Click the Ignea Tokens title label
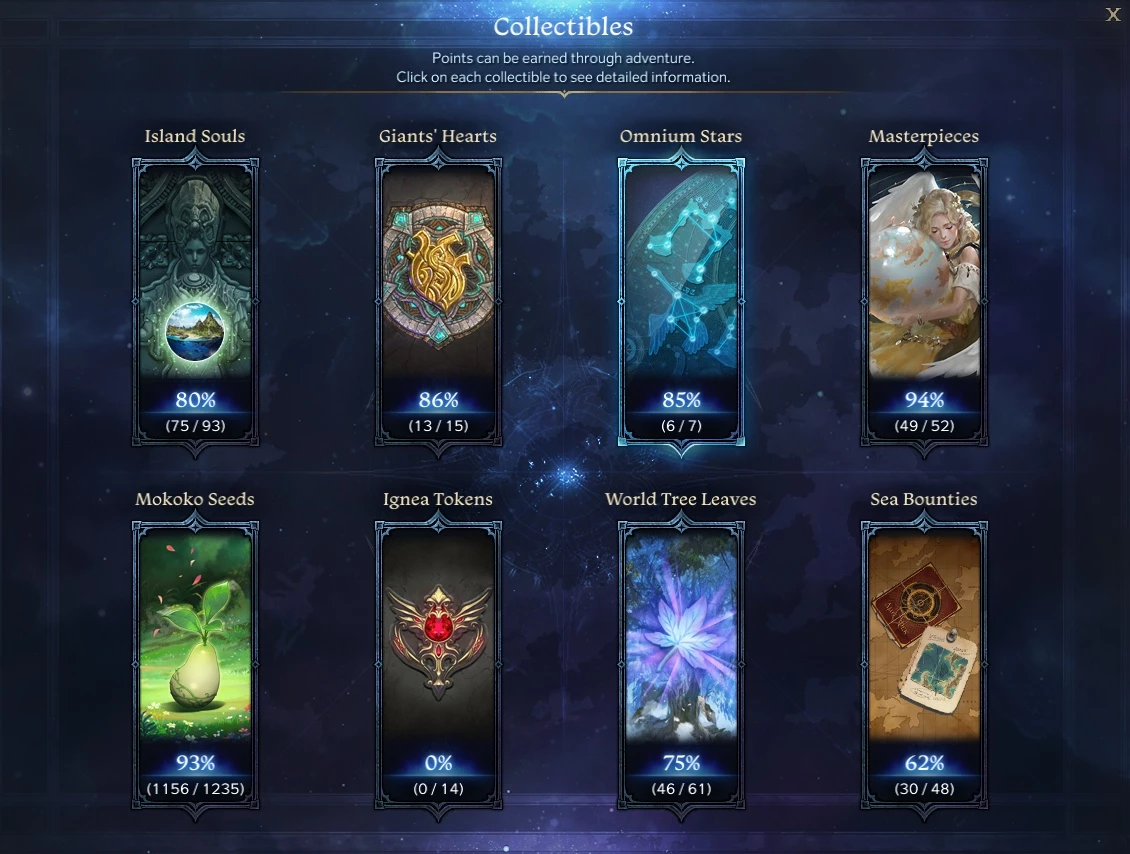Viewport: 1130px width, 854px height. [438, 500]
